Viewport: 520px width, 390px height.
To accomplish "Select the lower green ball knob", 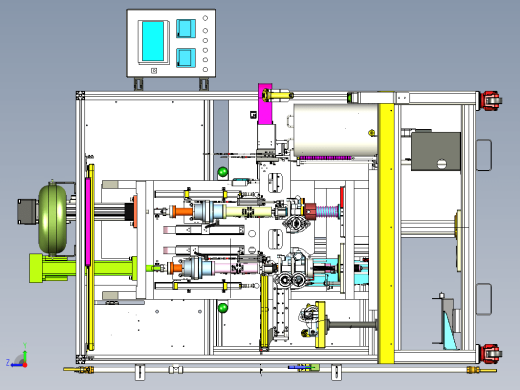I will pyautogui.click(x=223, y=307).
